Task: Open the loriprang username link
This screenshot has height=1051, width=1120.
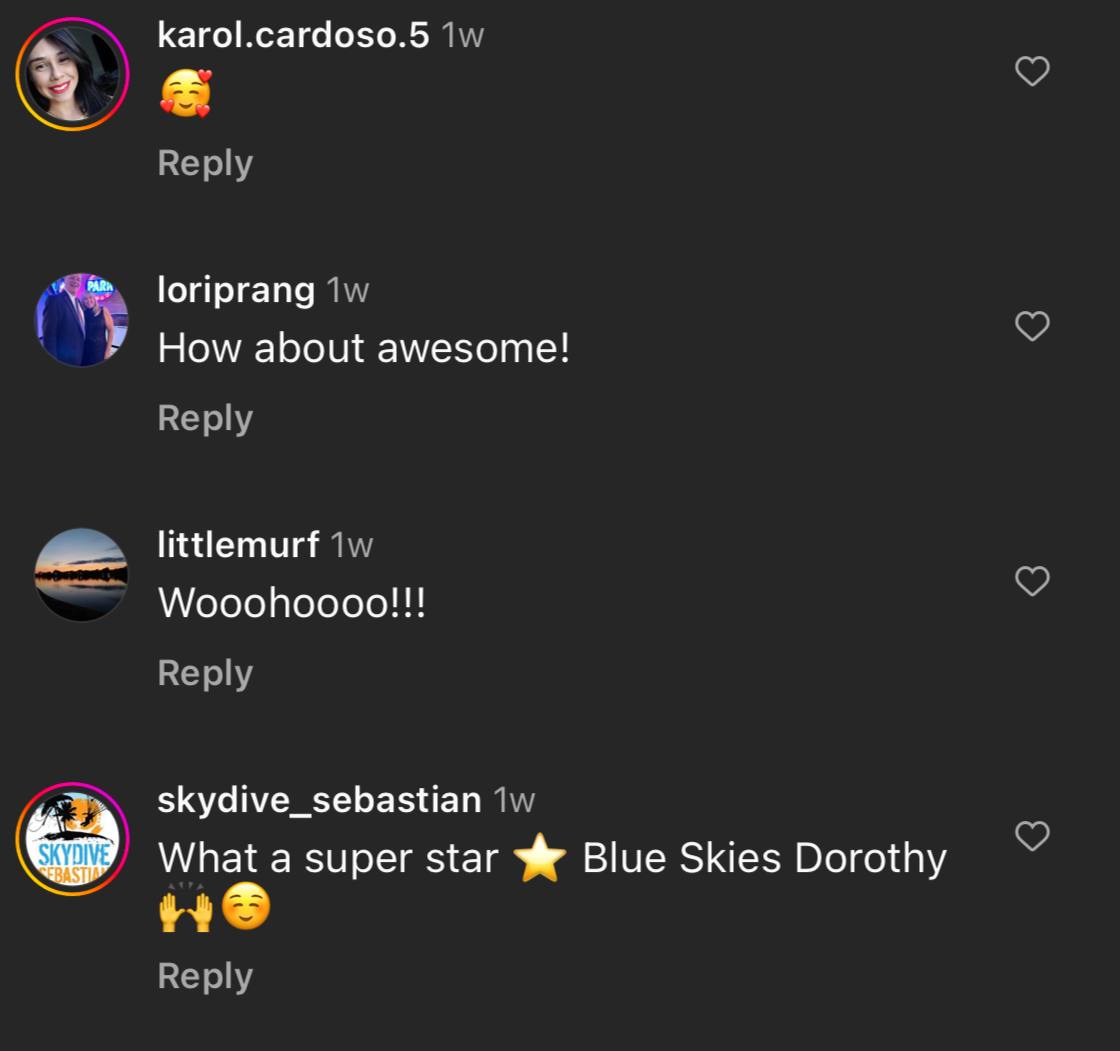Action: (236, 291)
